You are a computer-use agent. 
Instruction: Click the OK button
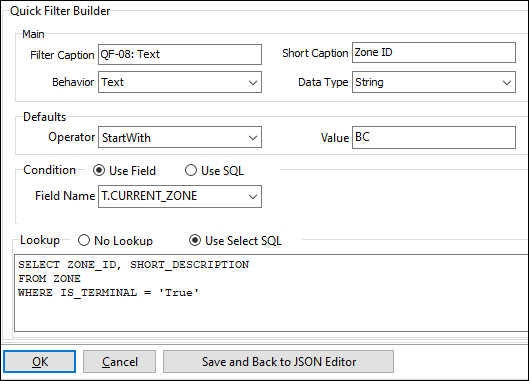pyautogui.click(x=39, y=361)
